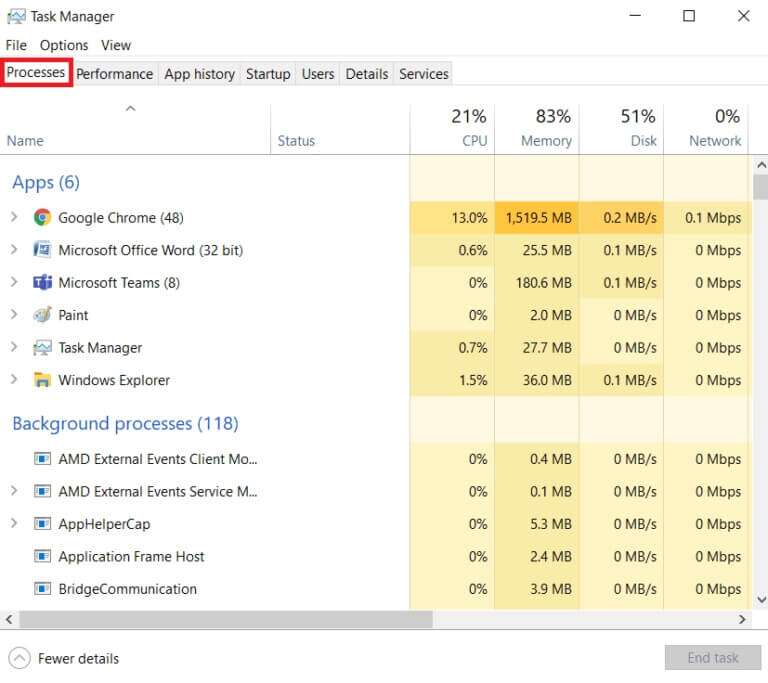Click the Task Manager row icon
The width and height of the screenshot is (768, 683).
click(42, 348)
